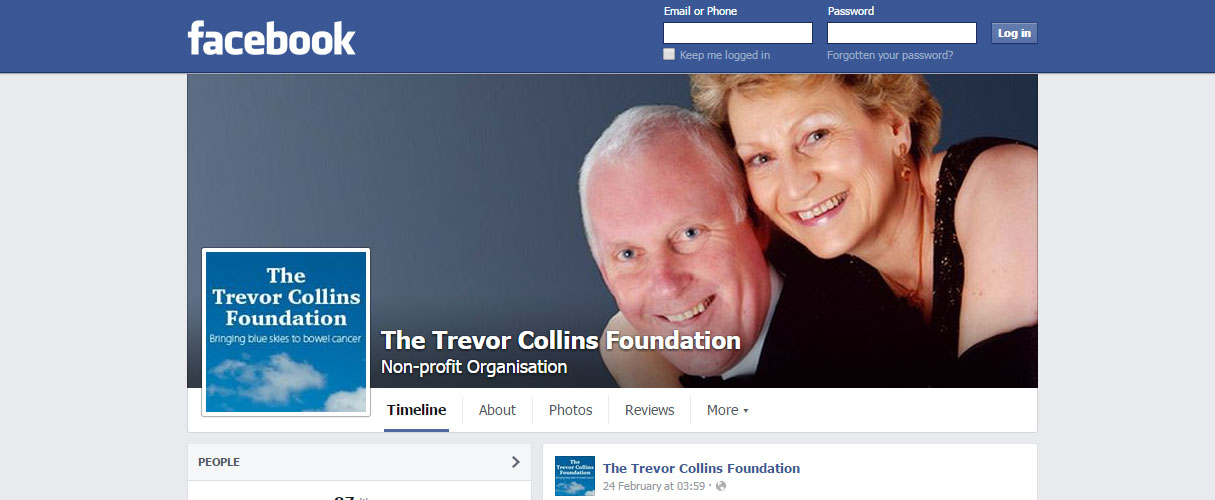Click the page title on cover photo

pyautogui.click(x=561, y=340)
